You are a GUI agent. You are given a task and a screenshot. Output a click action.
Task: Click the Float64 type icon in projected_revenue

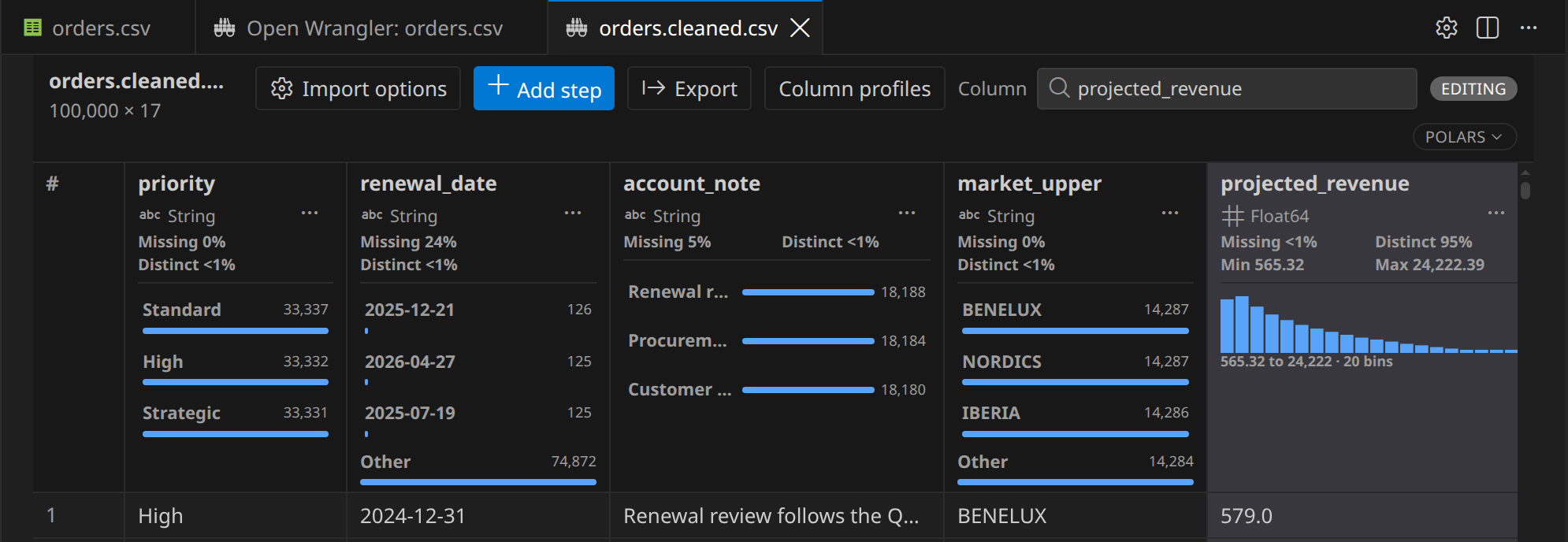click(x=1232, y=216)
